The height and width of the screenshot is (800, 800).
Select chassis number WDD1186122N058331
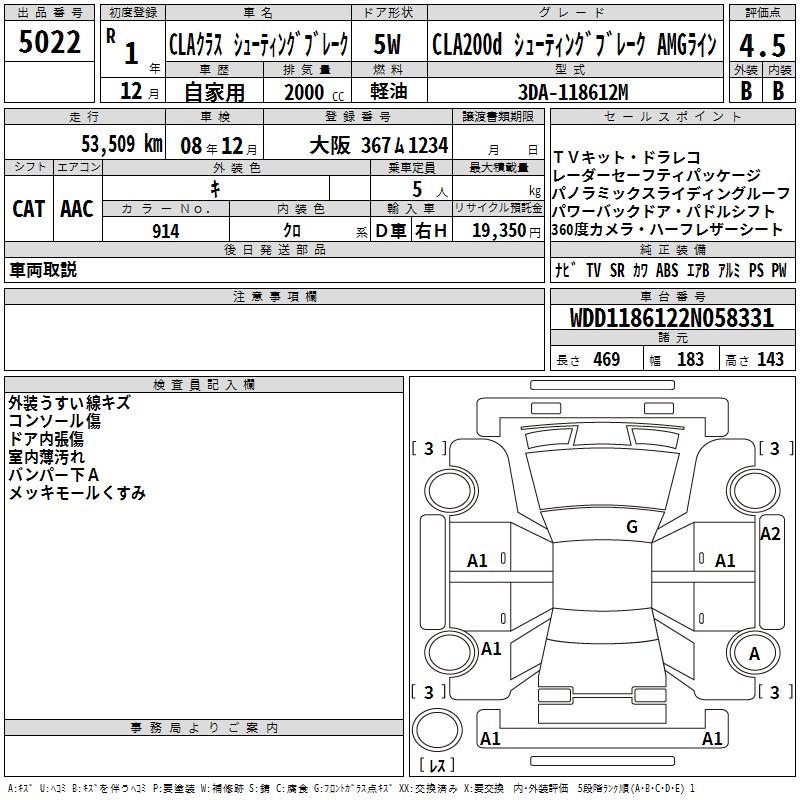(671, 317)
